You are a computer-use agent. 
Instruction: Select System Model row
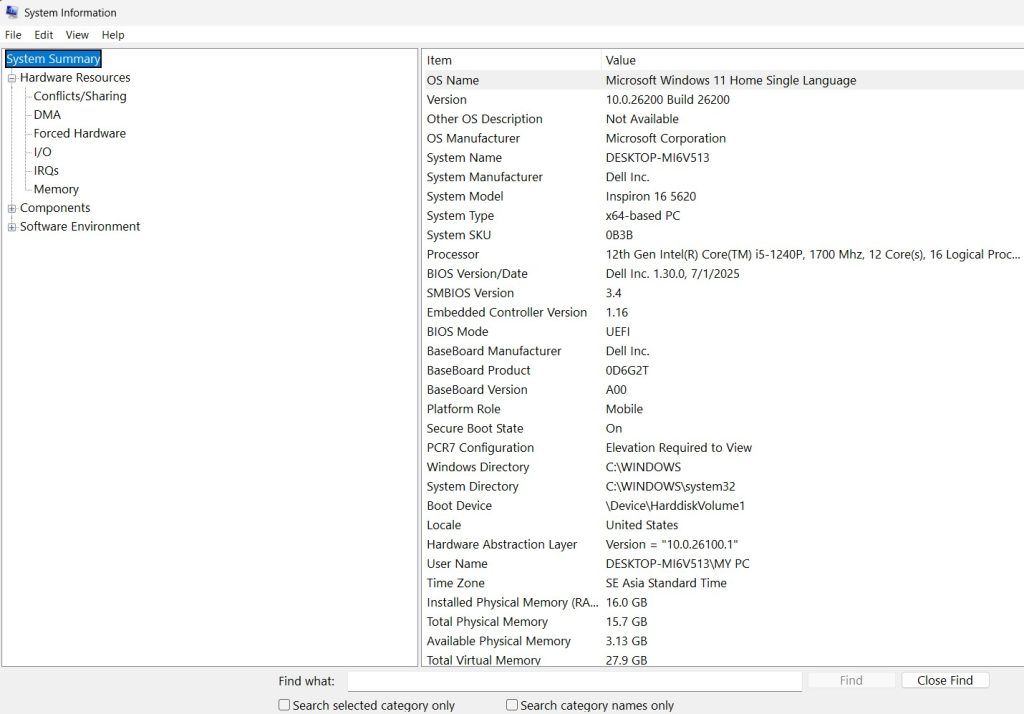click(x=723, y=196)
